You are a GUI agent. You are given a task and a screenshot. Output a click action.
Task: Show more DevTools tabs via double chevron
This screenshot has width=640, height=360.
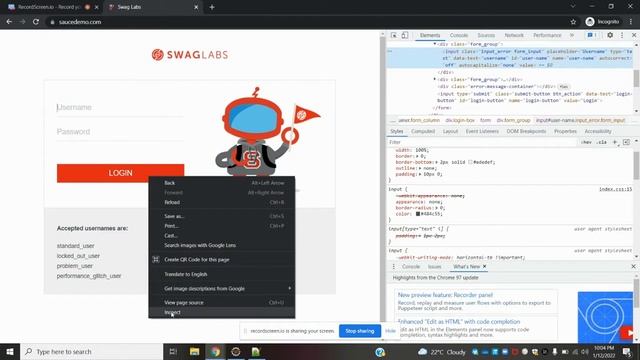(x=572, y=36)
